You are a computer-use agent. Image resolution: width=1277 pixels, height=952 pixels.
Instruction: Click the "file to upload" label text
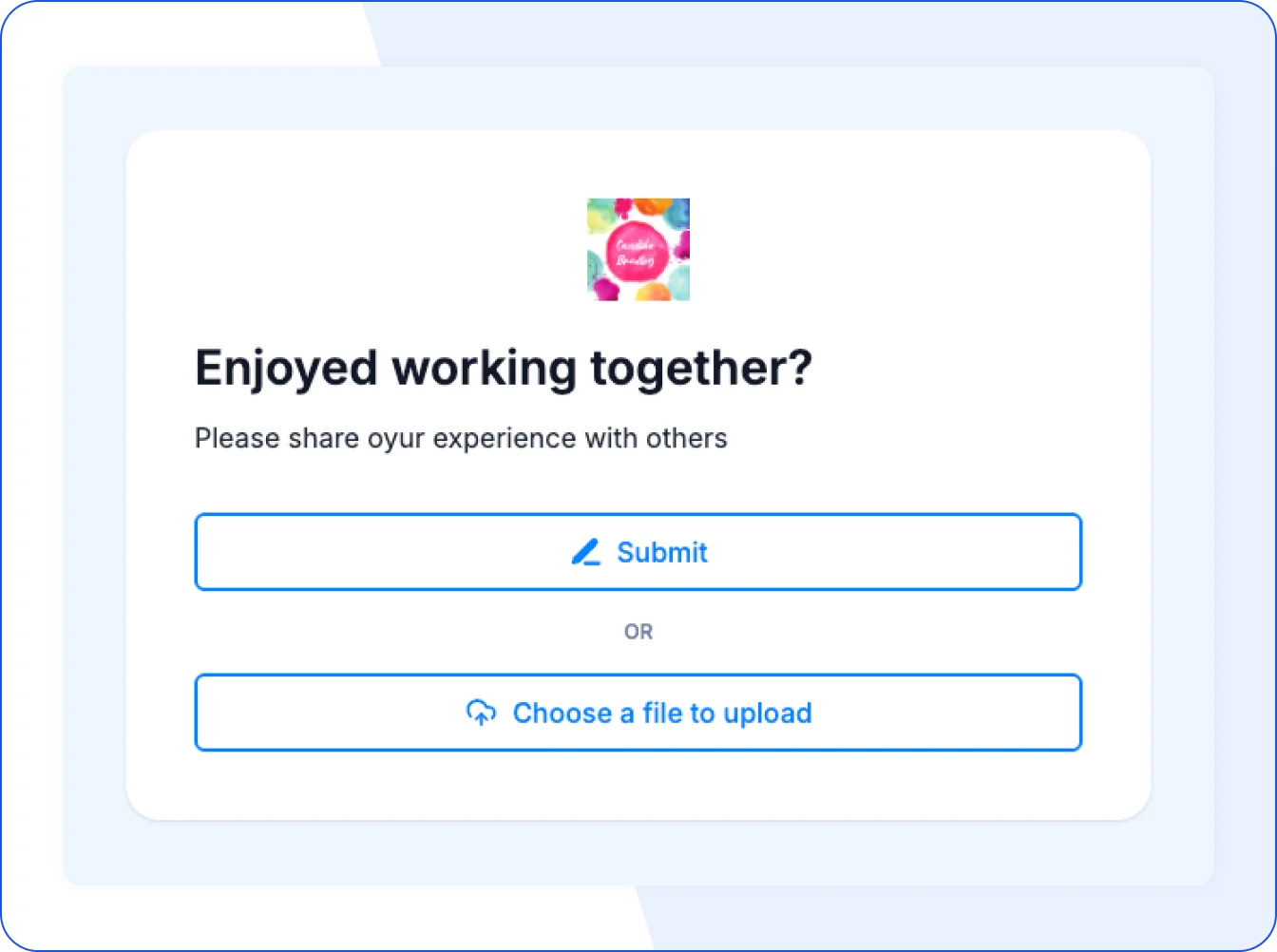pyautogui.click(x=727, y=714)
